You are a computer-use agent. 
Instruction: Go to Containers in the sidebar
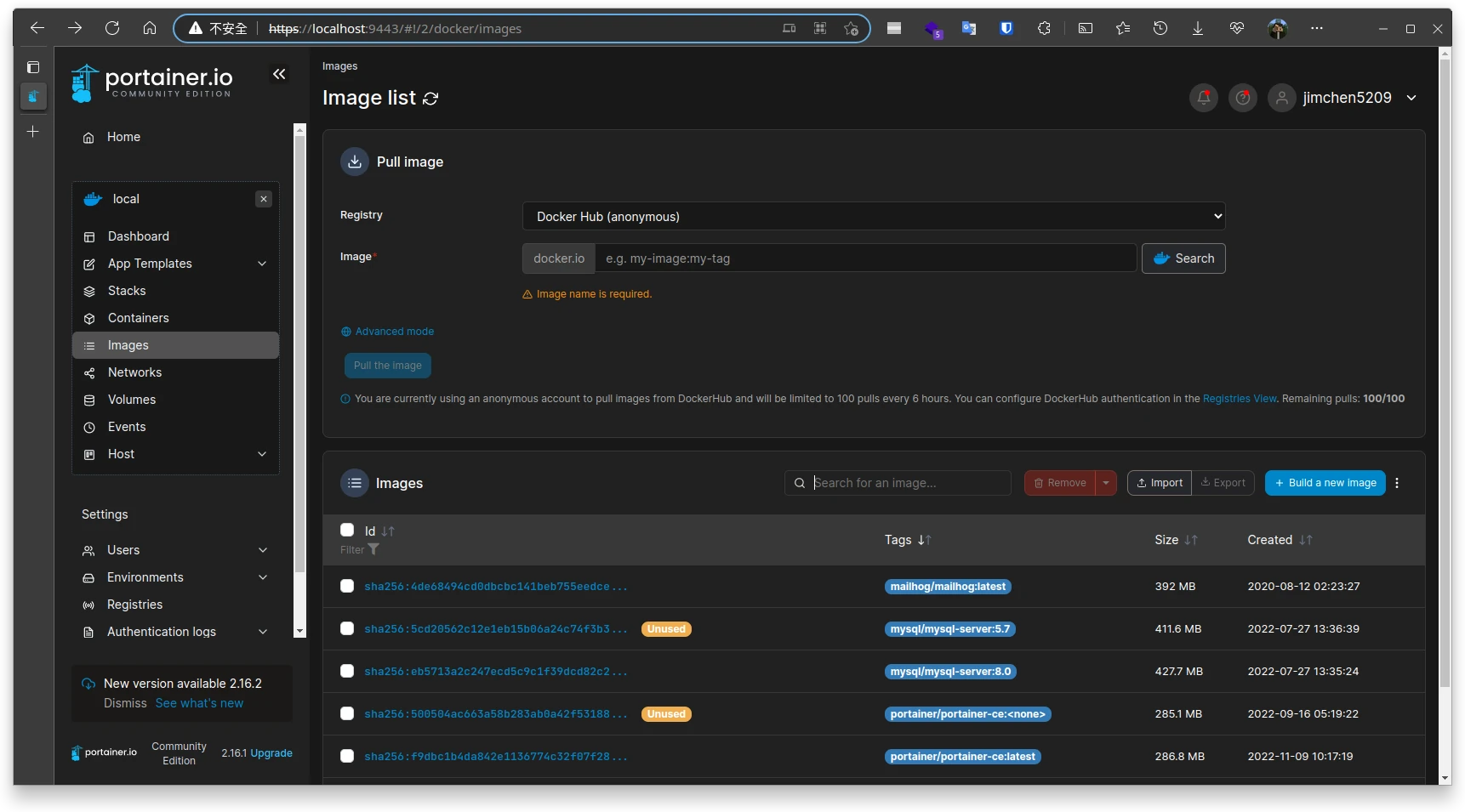138,318
